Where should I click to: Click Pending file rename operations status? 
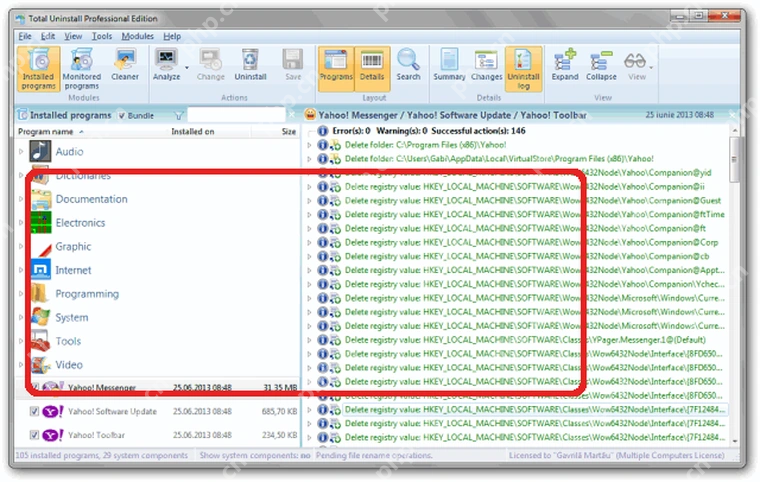(374, 455)
